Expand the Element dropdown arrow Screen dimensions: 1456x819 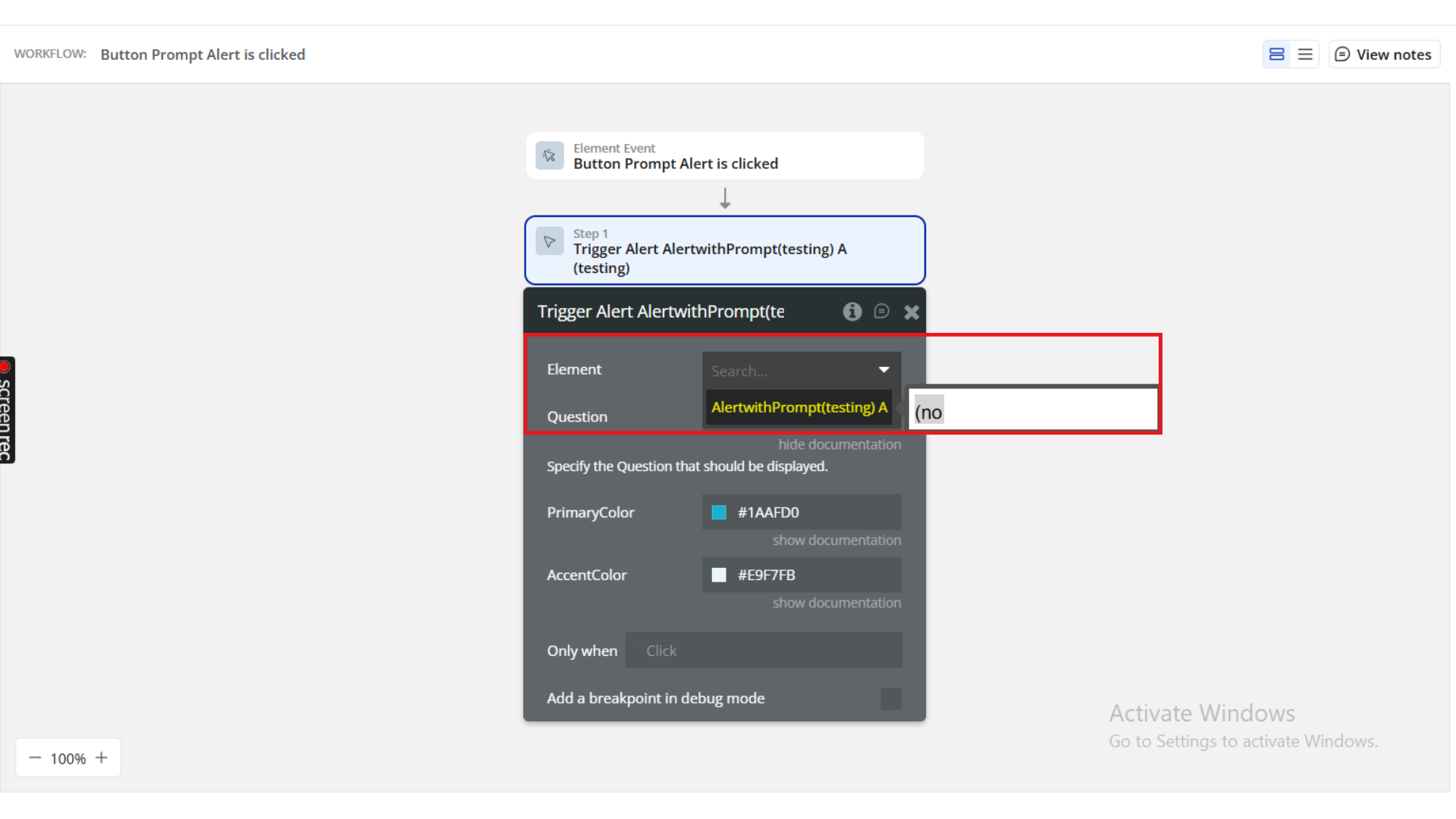pyautogui.click(x=883, y=370)
